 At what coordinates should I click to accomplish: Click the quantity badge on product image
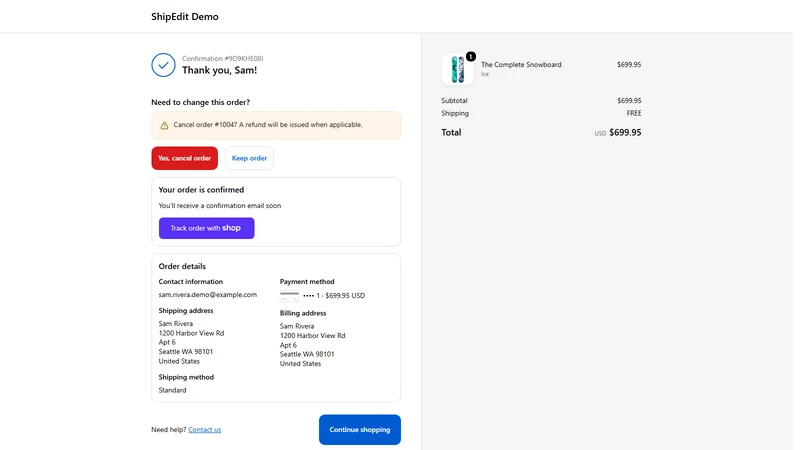click(471, 57)
